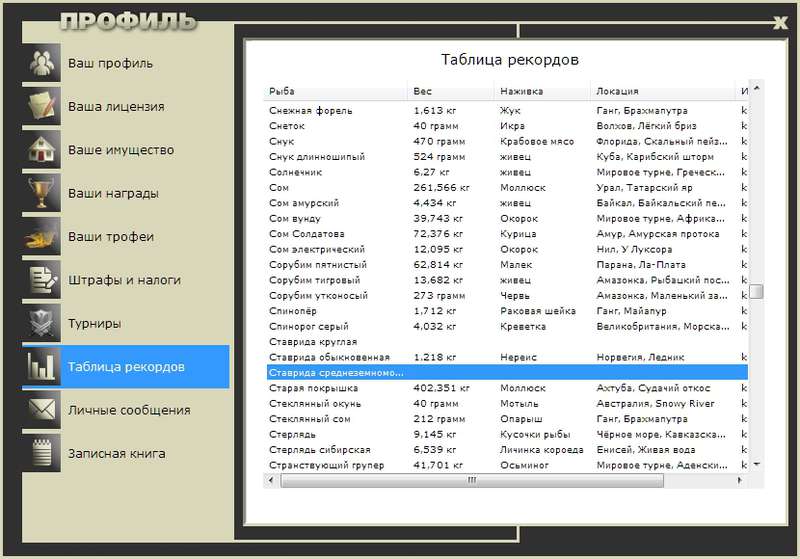This screenshot has height=559, width=800.
Task: Click the Ваша лицензия document icon
Action: pos(41,106)
